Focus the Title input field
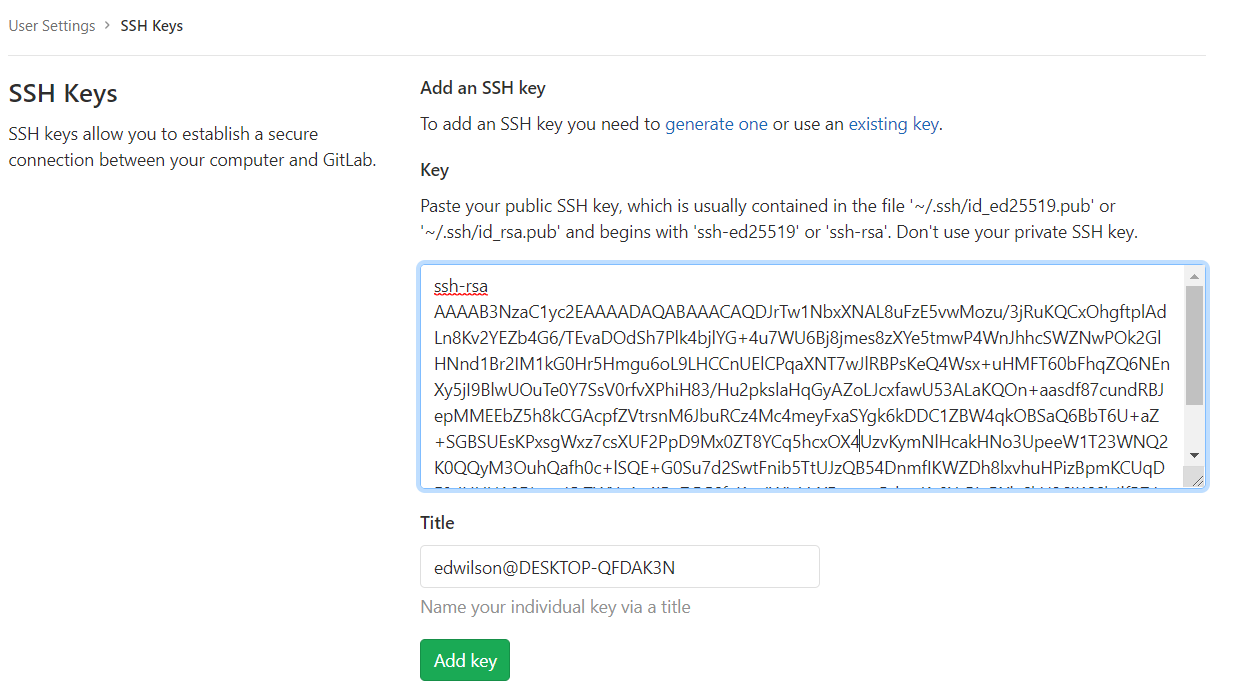 620,567
